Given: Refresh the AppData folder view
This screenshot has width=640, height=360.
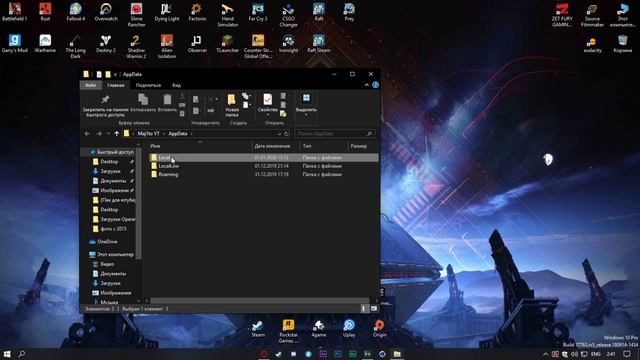Looking at the screenshot, I should pos(286,133).
